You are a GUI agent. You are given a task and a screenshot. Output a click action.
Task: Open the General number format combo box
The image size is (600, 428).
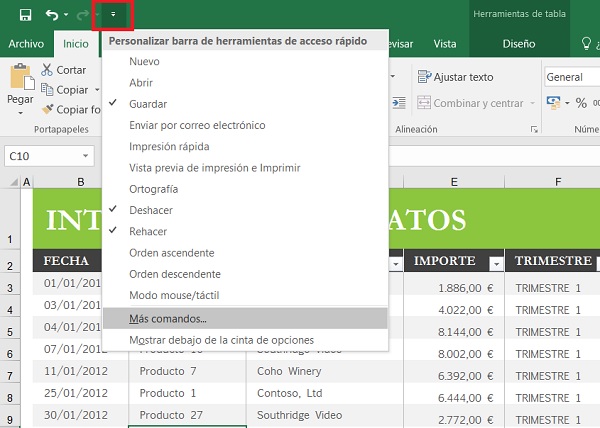572,77
